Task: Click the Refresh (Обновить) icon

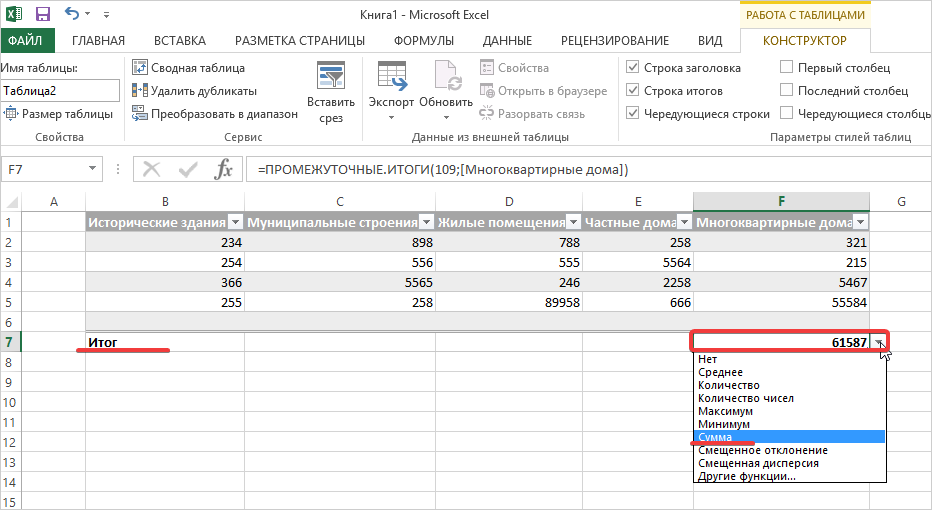Action: pos(446,77)
